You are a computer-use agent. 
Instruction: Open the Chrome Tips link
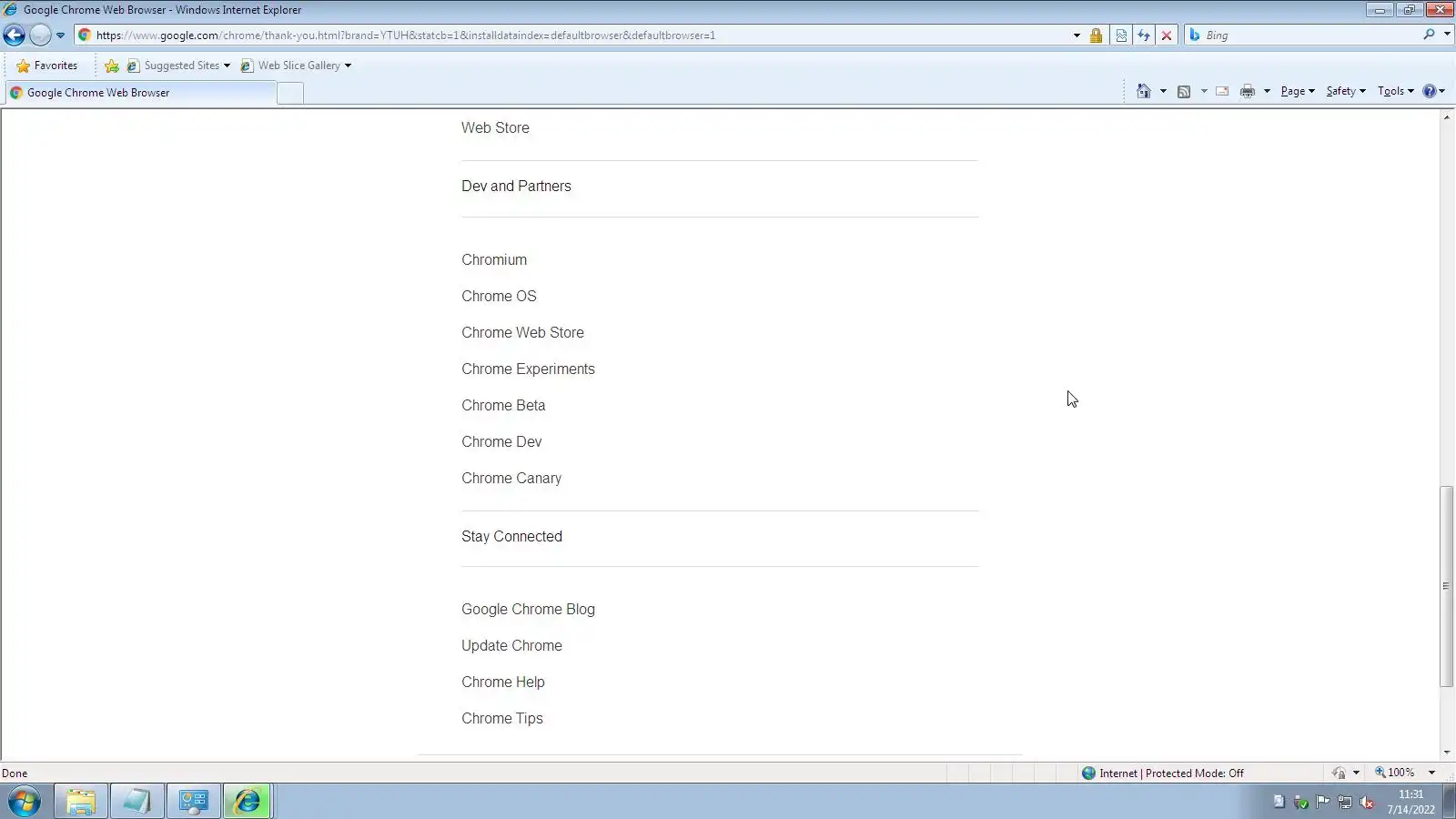[x=502, y=719]
